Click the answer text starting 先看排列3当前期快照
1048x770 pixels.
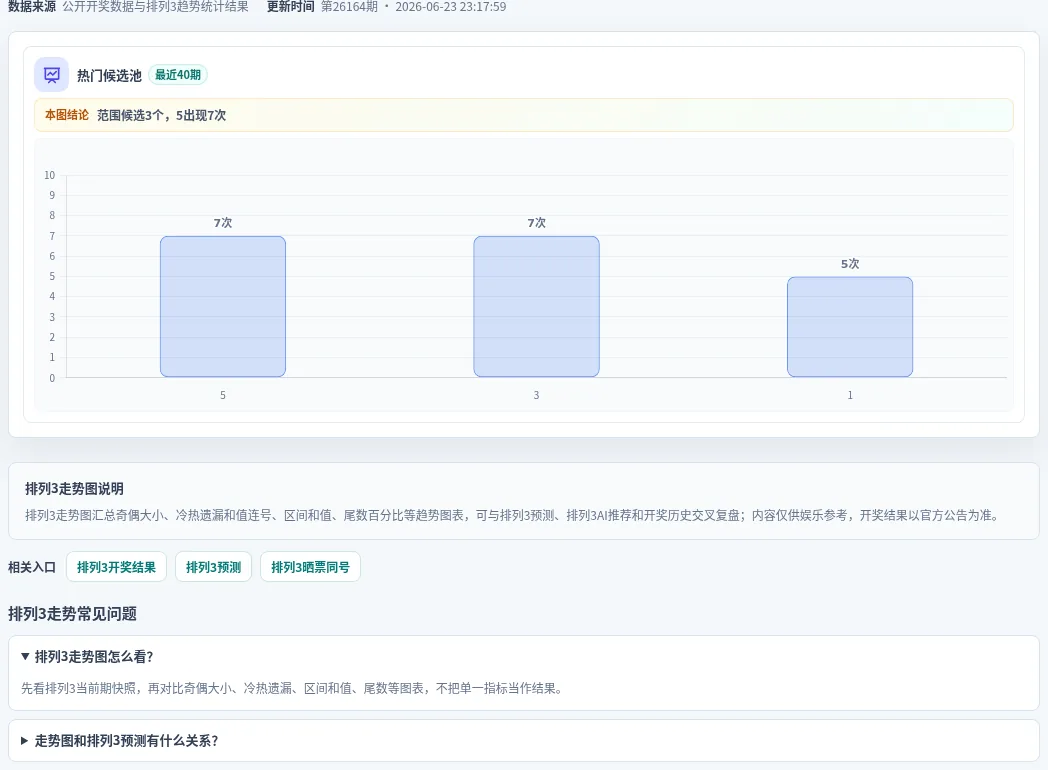tap(292, 688)
